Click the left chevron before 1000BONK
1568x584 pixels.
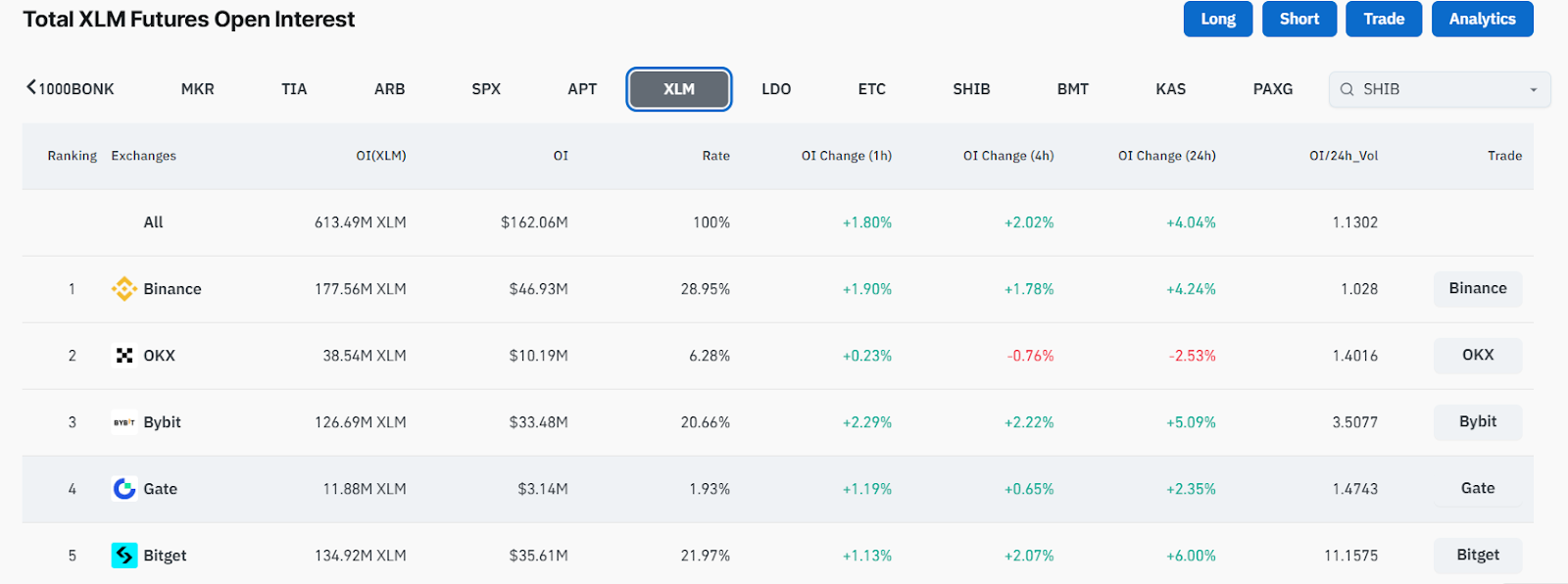31,87
